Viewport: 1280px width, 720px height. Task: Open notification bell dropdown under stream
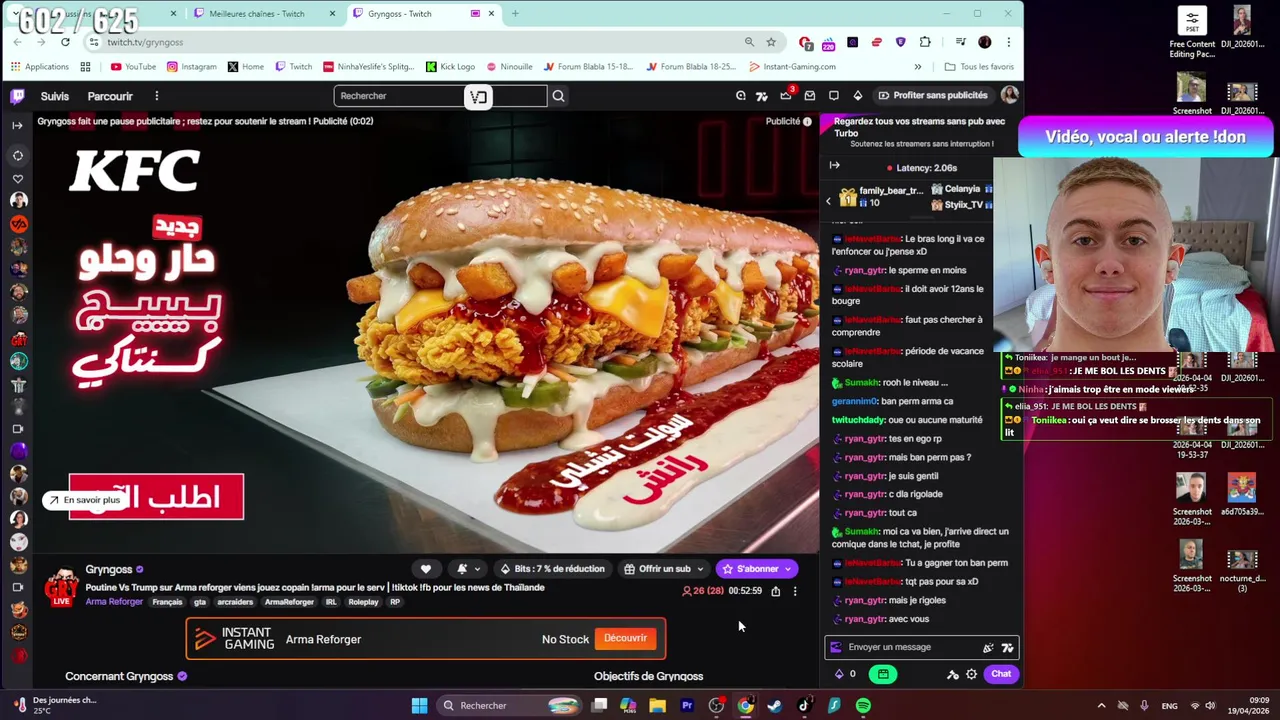(467, 569)
